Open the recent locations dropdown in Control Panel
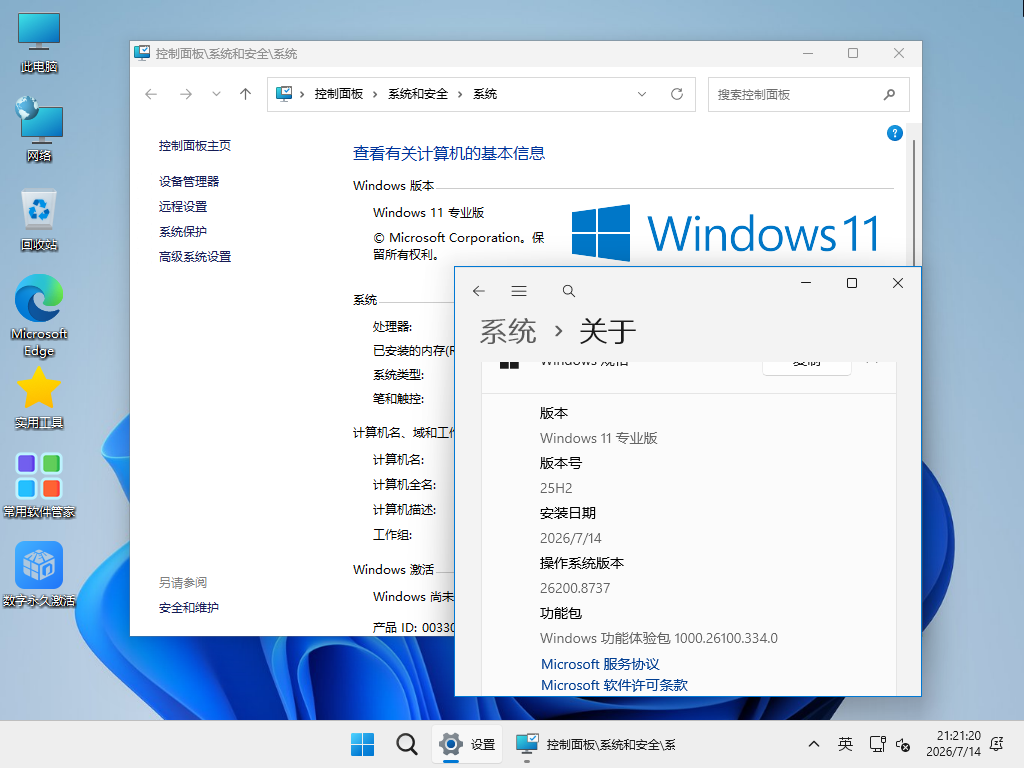The width and height of the screenshot is (1024, 768). coord(216,94)
